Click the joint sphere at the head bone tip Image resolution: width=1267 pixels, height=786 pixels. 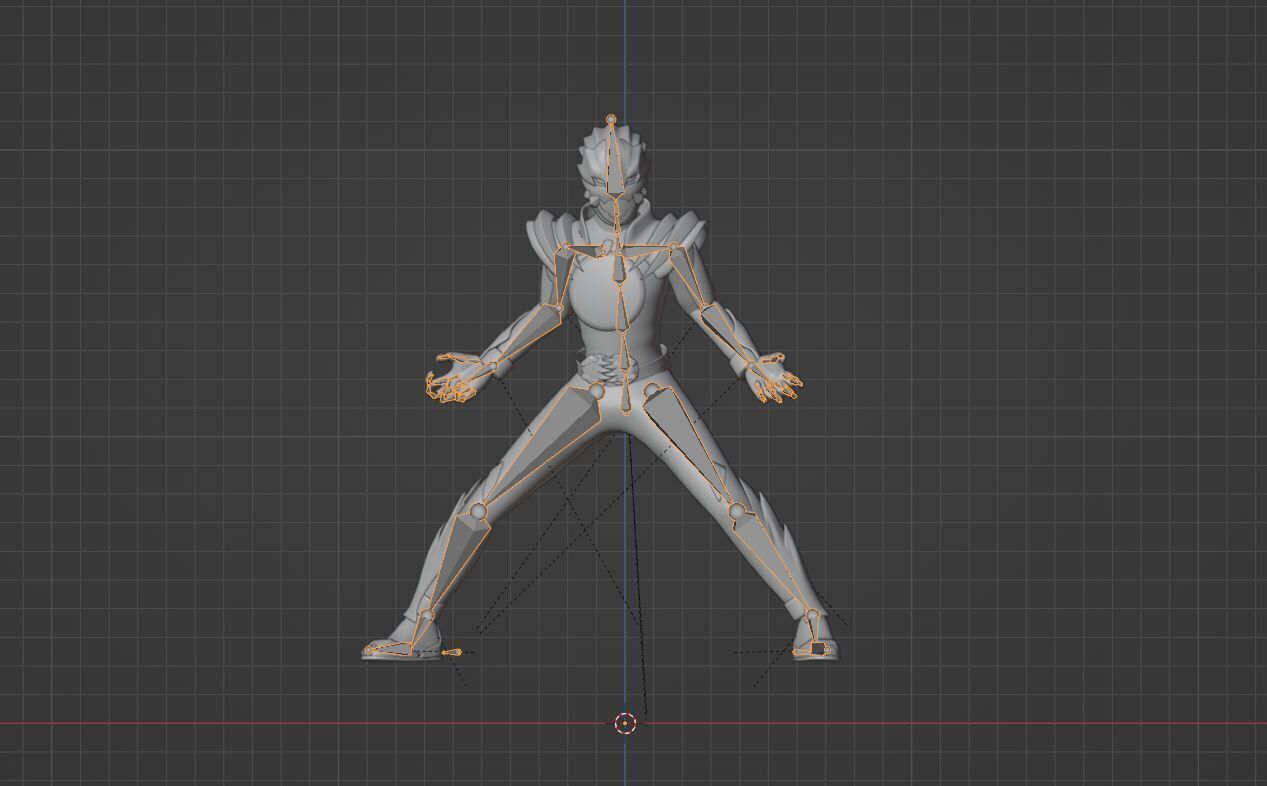[x=611, y=119]
